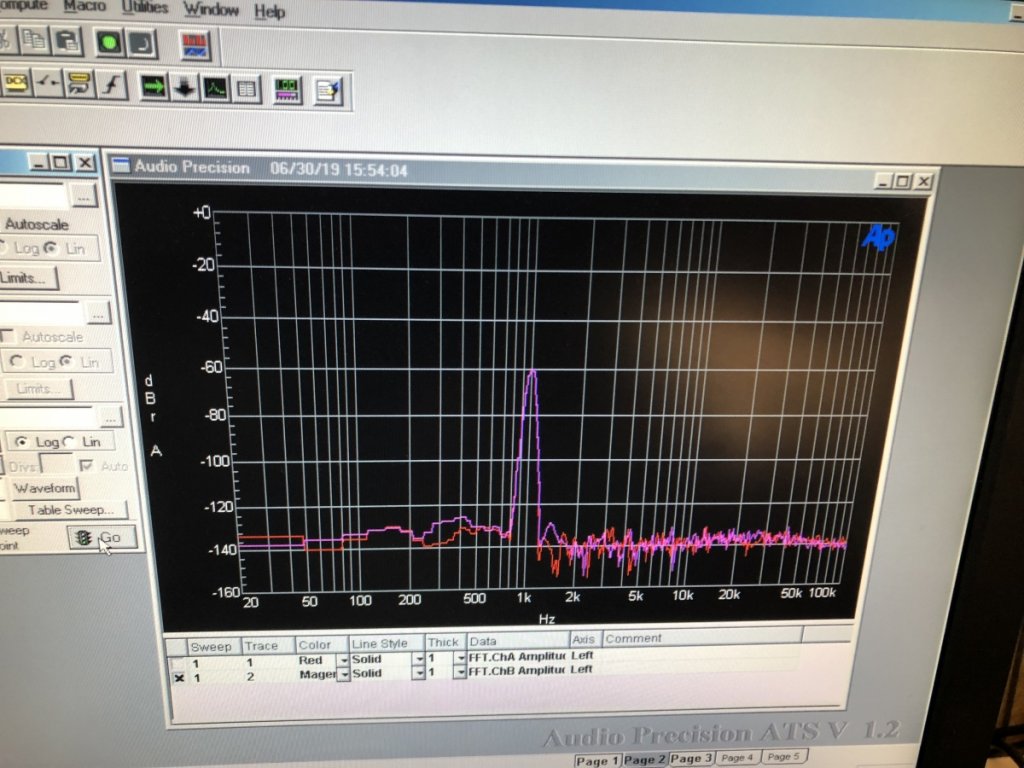Click the notepad with pencil icon
The image size is (1024, 768).
tap(328, 92)
